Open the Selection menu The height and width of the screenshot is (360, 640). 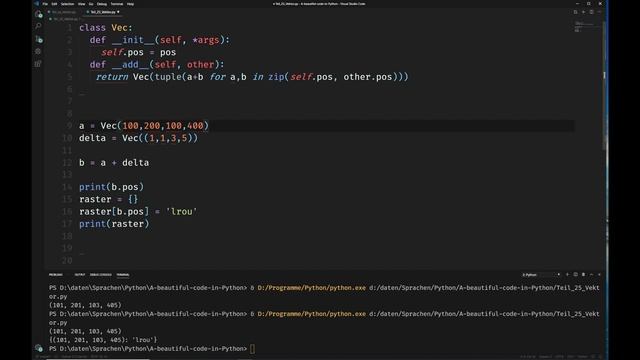pyautogui.click(x=67, y=4)
